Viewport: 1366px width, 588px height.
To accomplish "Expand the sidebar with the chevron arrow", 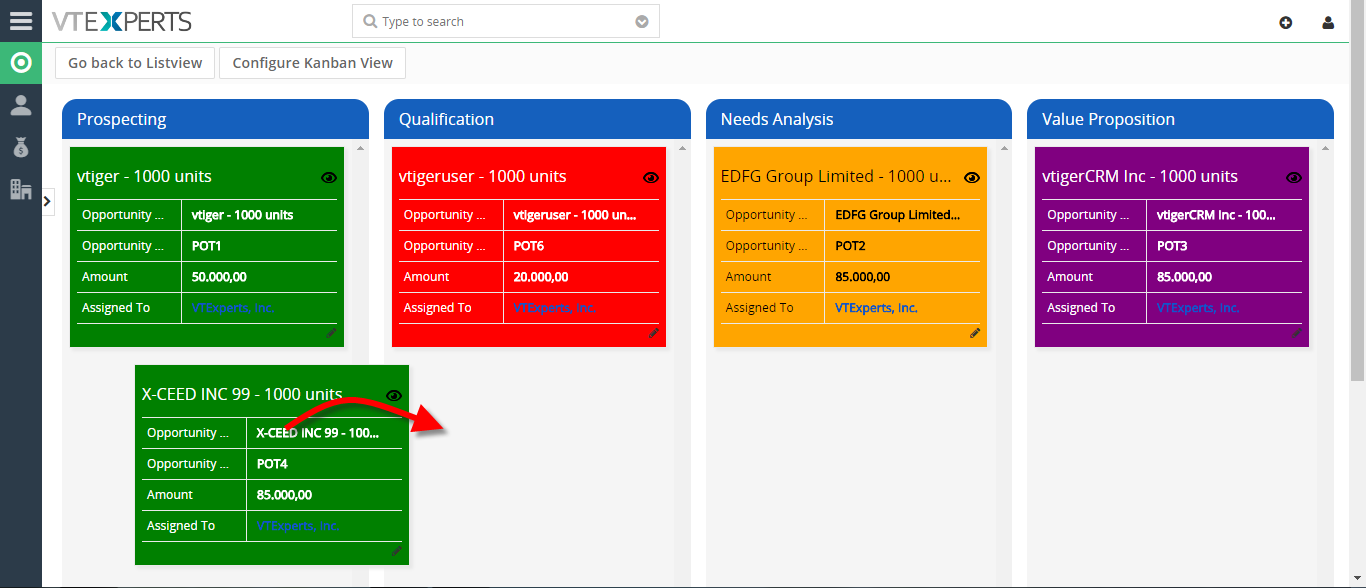I will pyautogui.click(x=47, y=202).
